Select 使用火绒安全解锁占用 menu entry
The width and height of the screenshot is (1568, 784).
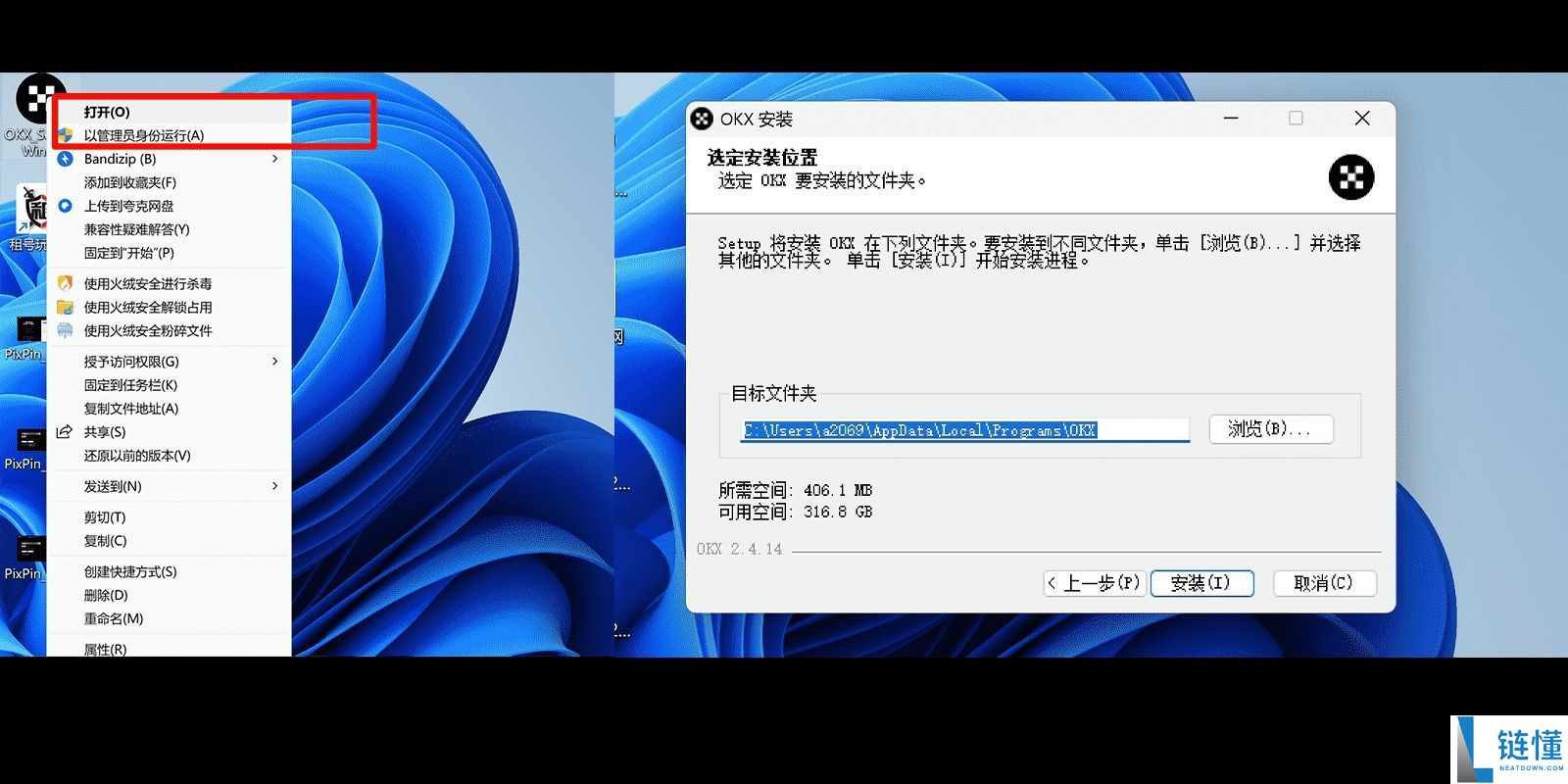pyautogui.click(x=148, y=307)
